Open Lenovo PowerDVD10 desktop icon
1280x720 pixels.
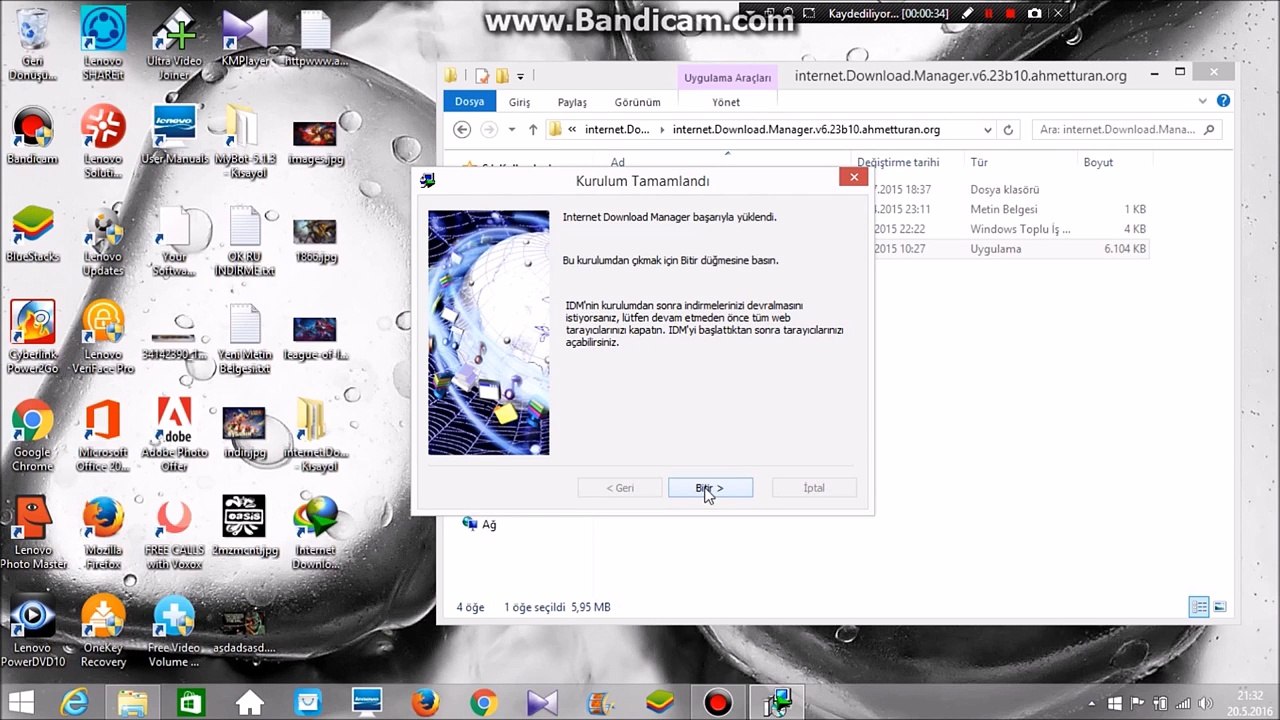pyautogui.click(x=32, y=632)
